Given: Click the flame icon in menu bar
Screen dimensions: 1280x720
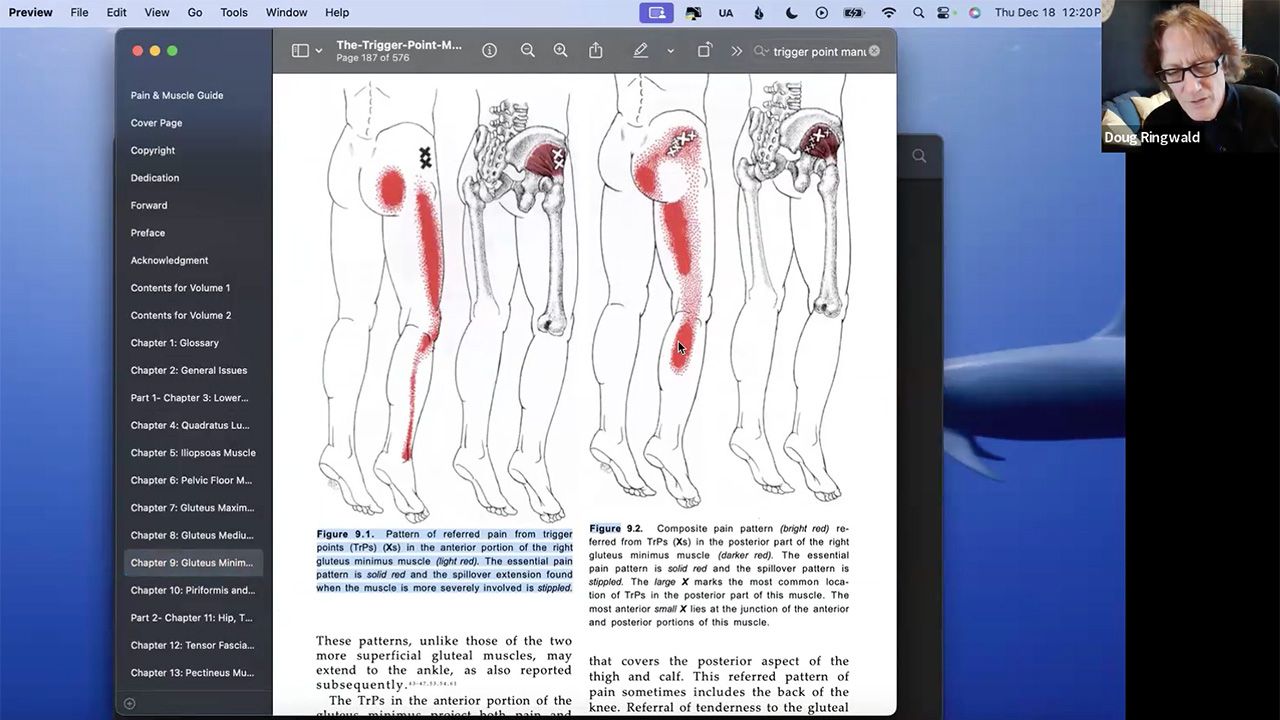Looking at the screenshot, I should click(759, 12).
